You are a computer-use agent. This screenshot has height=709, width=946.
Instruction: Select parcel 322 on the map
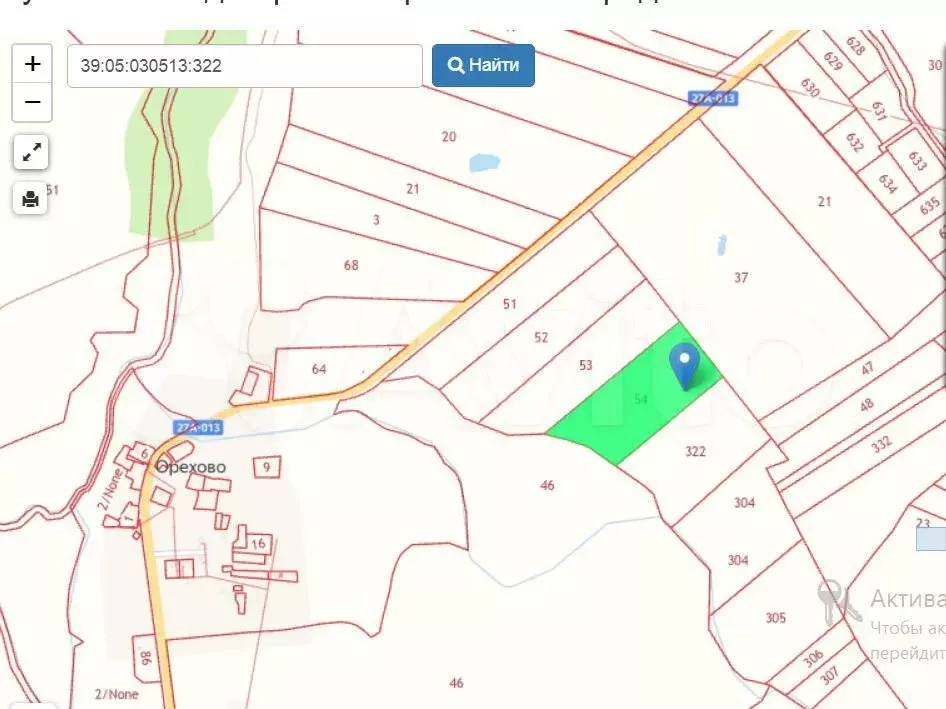[695, 452]
